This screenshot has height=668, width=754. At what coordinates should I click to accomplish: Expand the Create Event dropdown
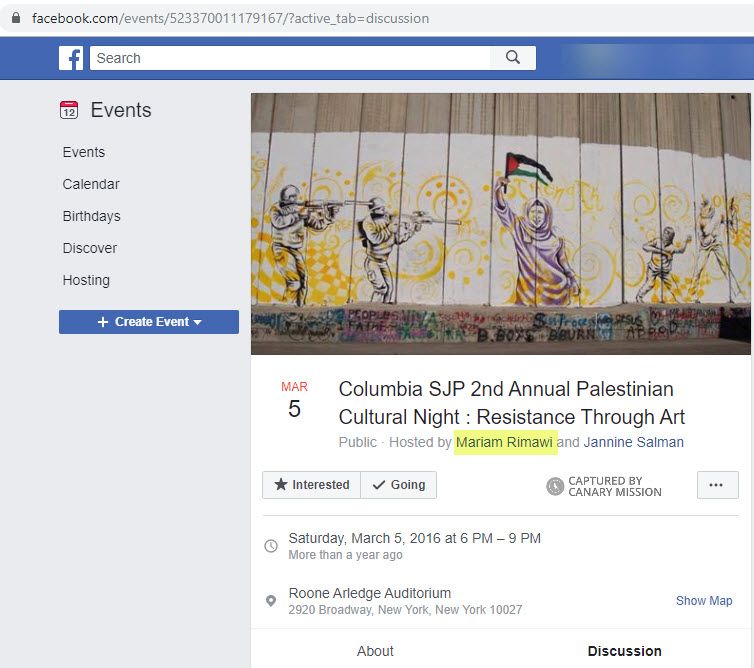pyautogui.click(x=149, y=322)
